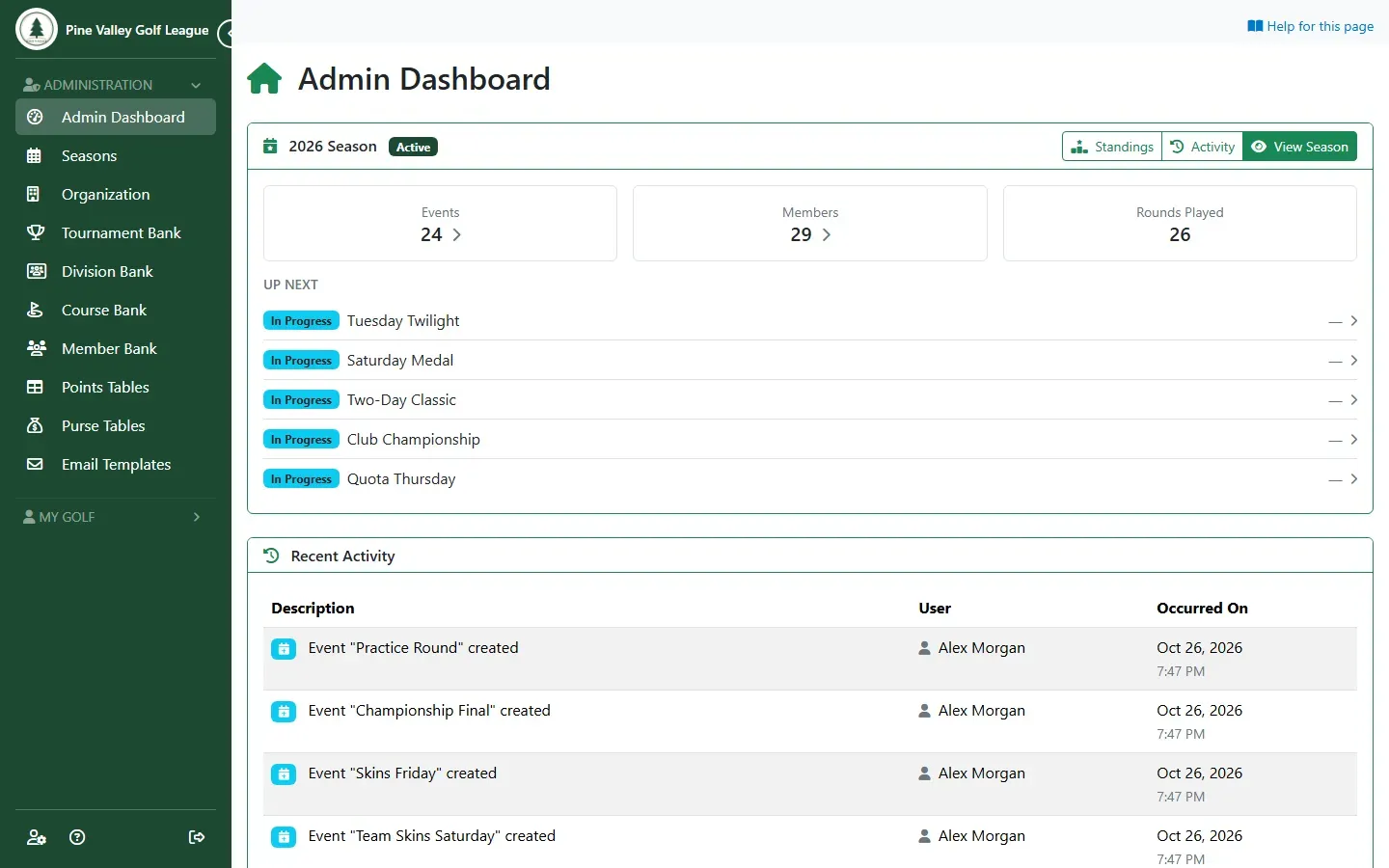Open the Tuesday Twilight event row chevron
1389x868 pixels.
pos(1354,321)
